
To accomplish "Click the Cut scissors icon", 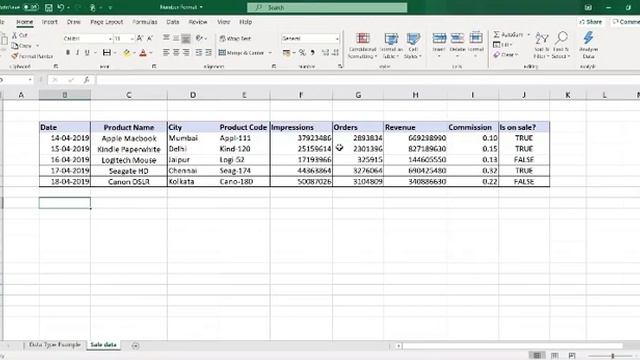I will point(15,35).
